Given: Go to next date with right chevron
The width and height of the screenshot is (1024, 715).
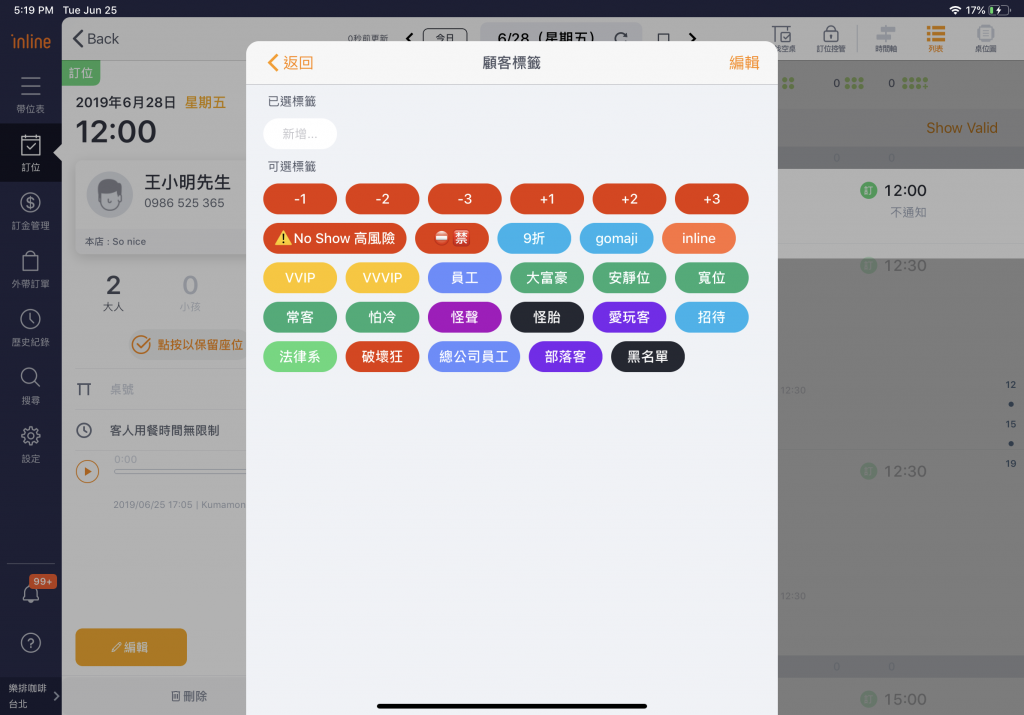Looking at the screenshot, I should (692, 38).
